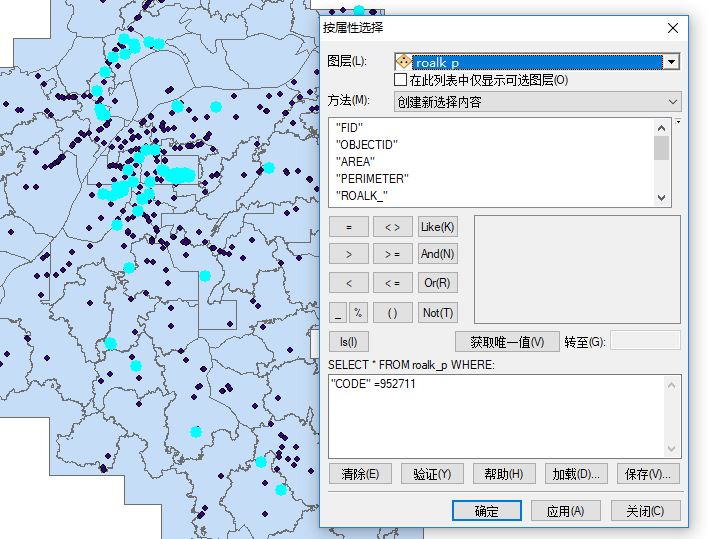Insert the Or(R) operator
This screenshot has width=716, height=539.
pyautogui.click(x=437, y=283)
